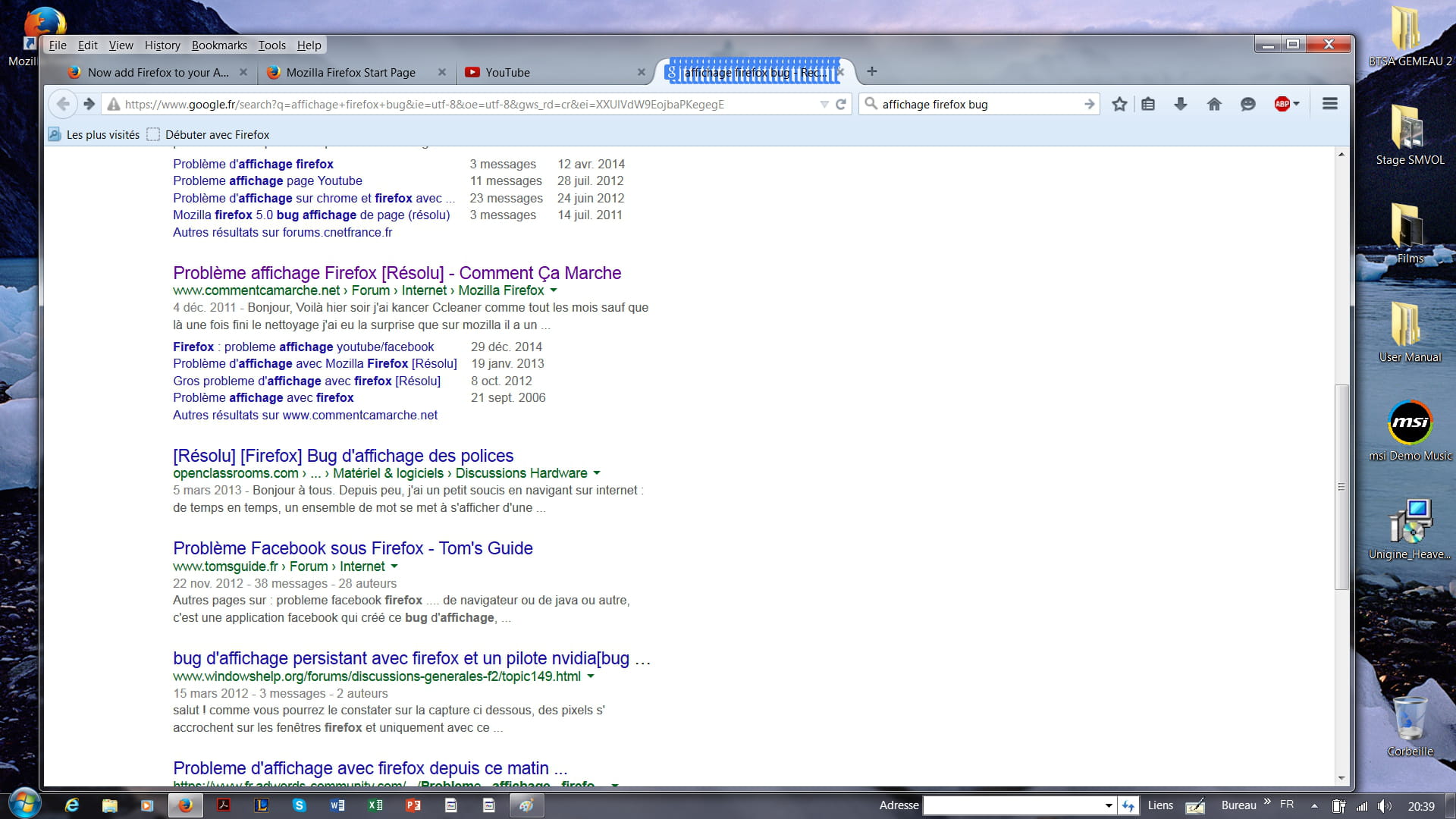Submit search with the arrow in search box
This screenshot has width=1456, height=819.
point(1089,104)
